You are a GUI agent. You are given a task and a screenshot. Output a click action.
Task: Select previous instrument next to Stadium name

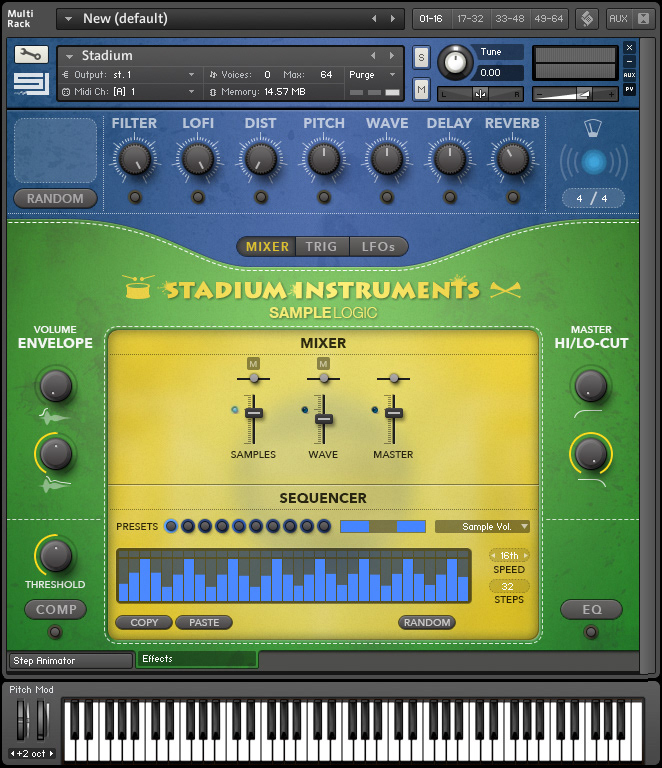[373, 55]
